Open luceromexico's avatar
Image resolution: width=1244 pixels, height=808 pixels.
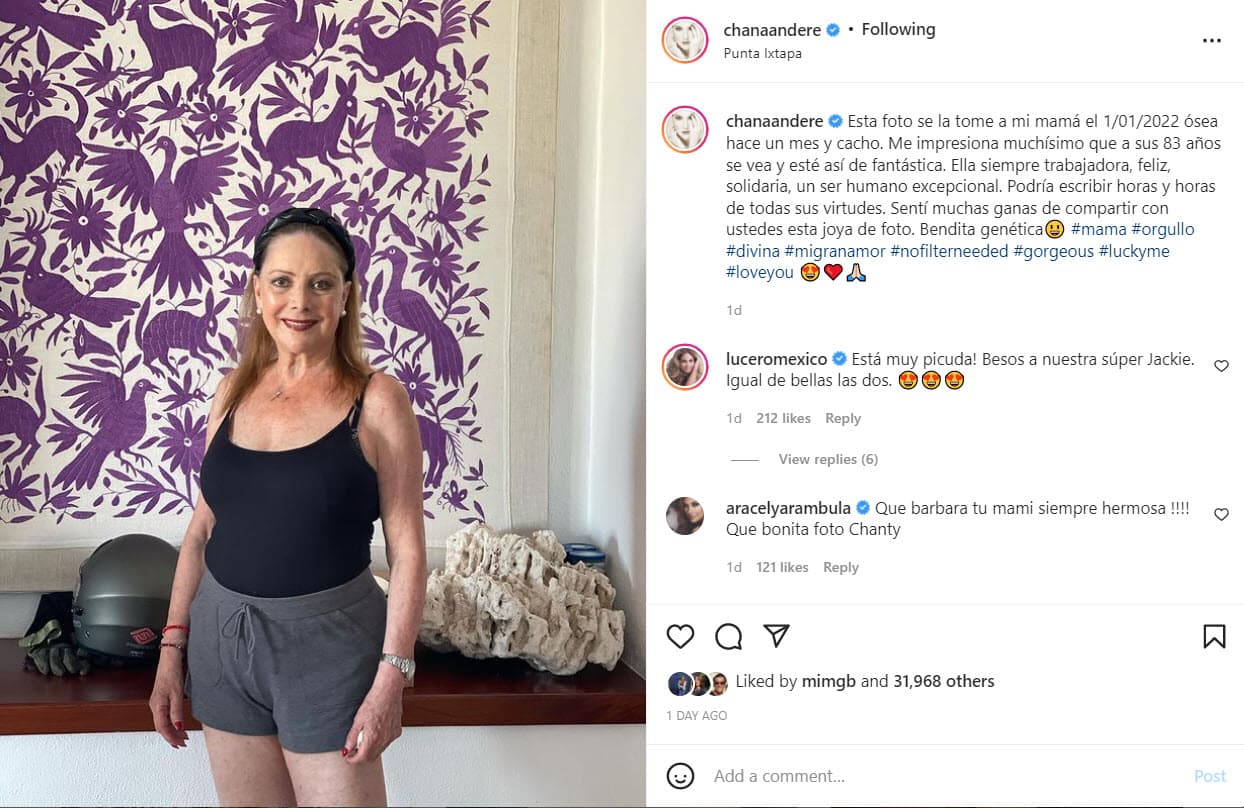pos(685,367)
